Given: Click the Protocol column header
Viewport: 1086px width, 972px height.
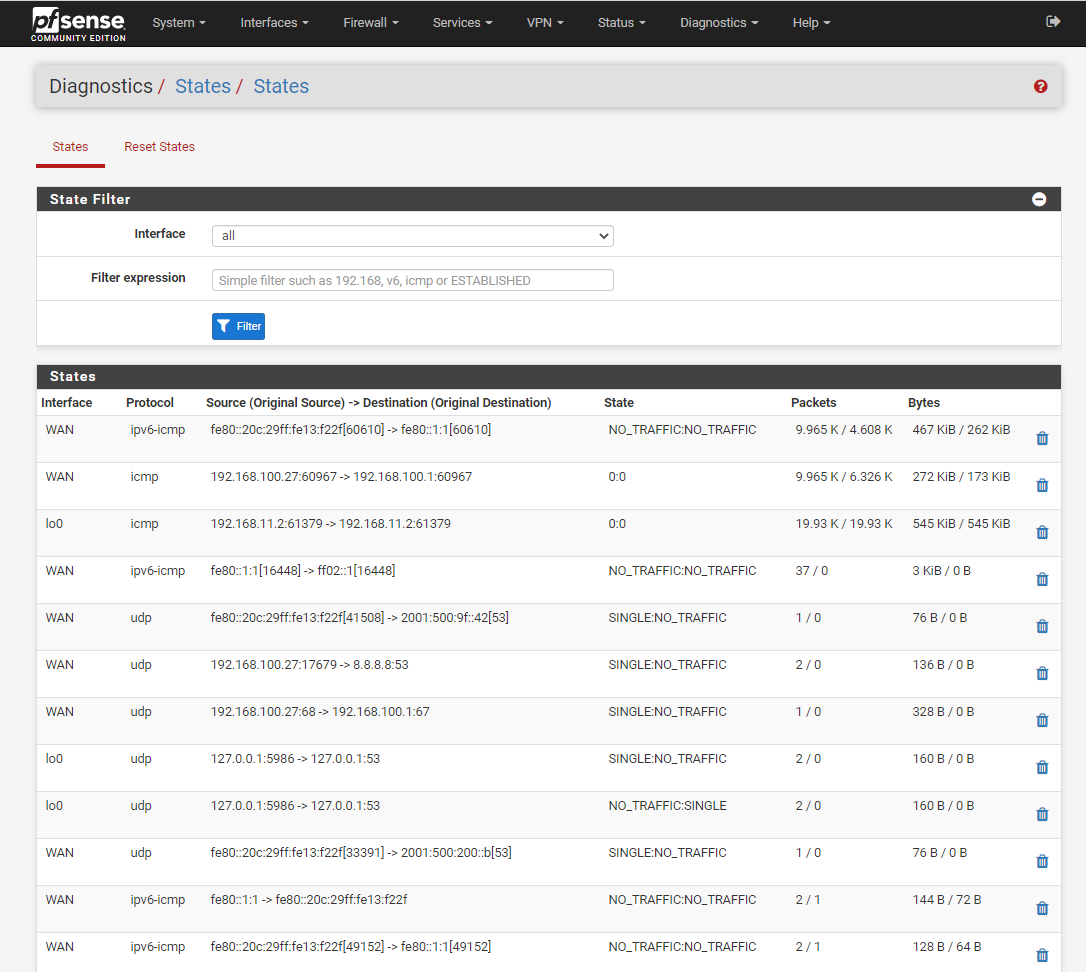Looking at the screenshot, I should [x=150, y=403].
